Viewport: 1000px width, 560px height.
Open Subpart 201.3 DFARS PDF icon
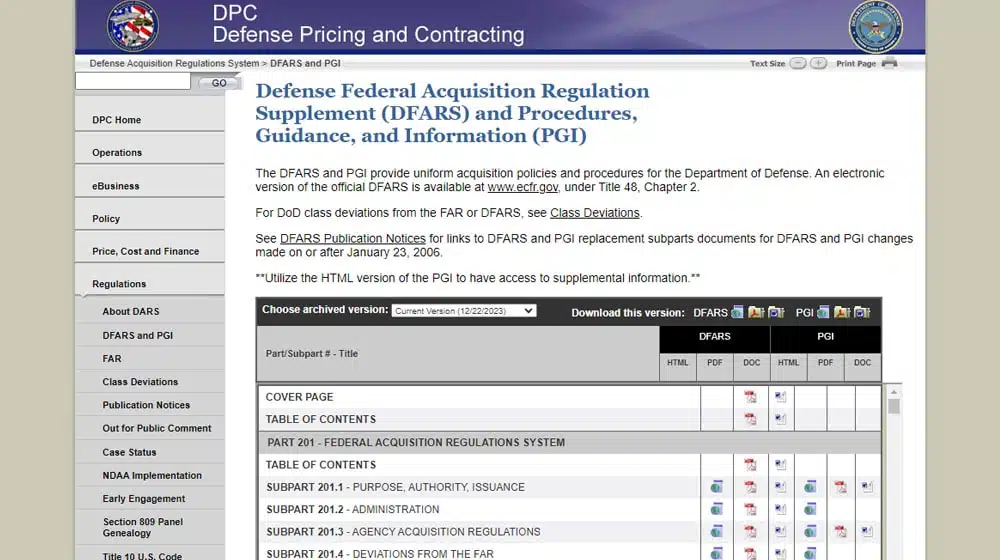pos(750,531)
